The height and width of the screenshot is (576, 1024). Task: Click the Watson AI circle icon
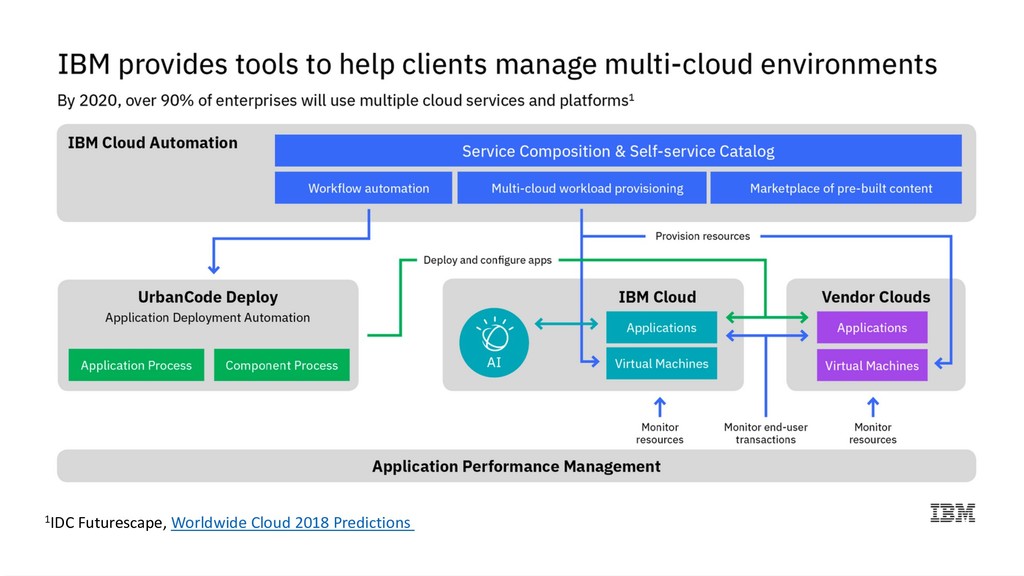tap(494, 343)
